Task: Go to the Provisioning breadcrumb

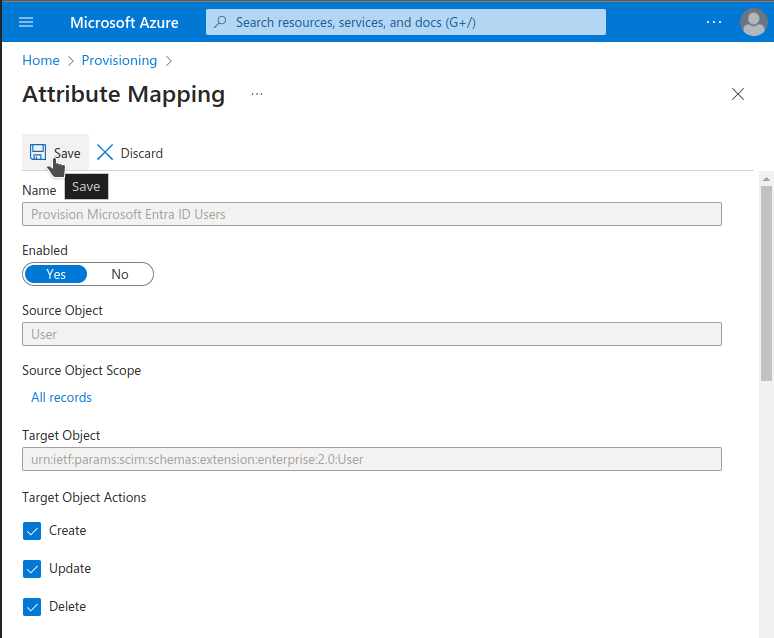Action: (x=119, y=60)
